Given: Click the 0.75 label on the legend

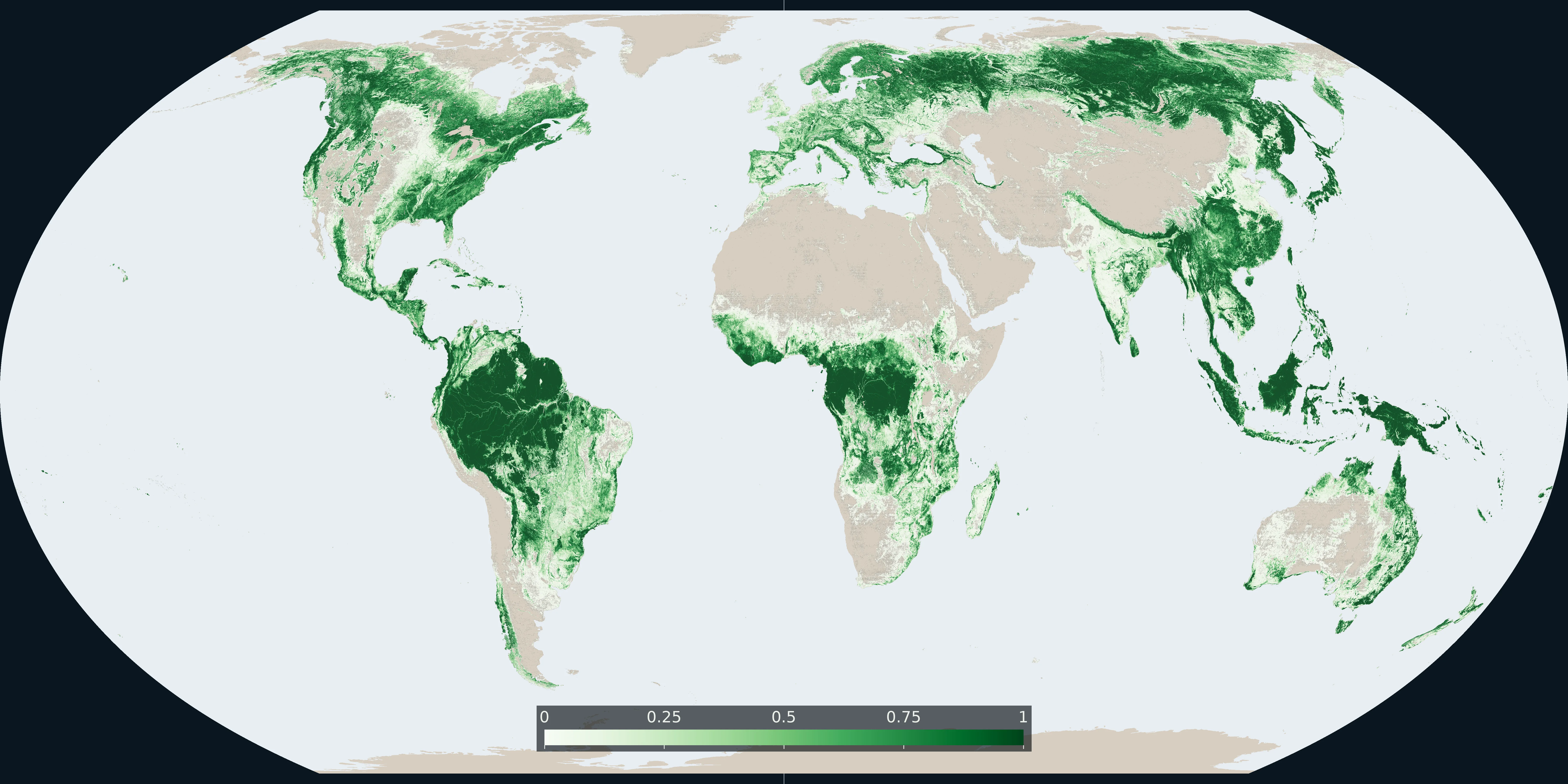Looking at the screenshot, I should pos(903,717).
